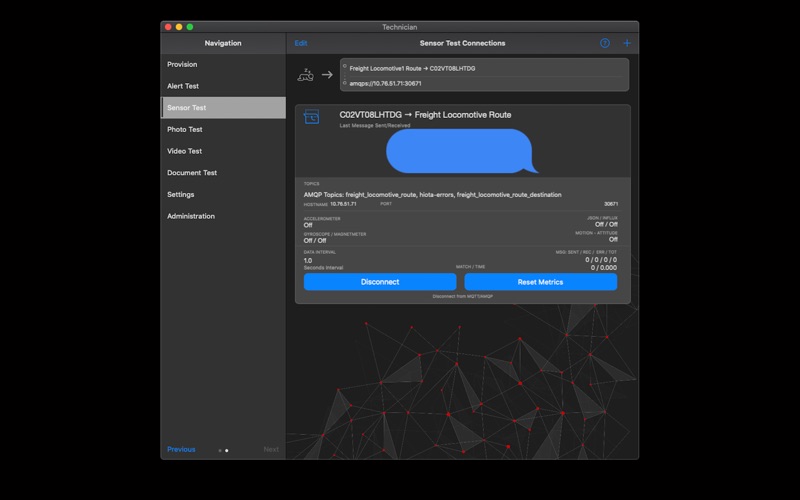Open Administration in the navigation
Viewport: 800px width, 500px height.
tap(223, 216)
